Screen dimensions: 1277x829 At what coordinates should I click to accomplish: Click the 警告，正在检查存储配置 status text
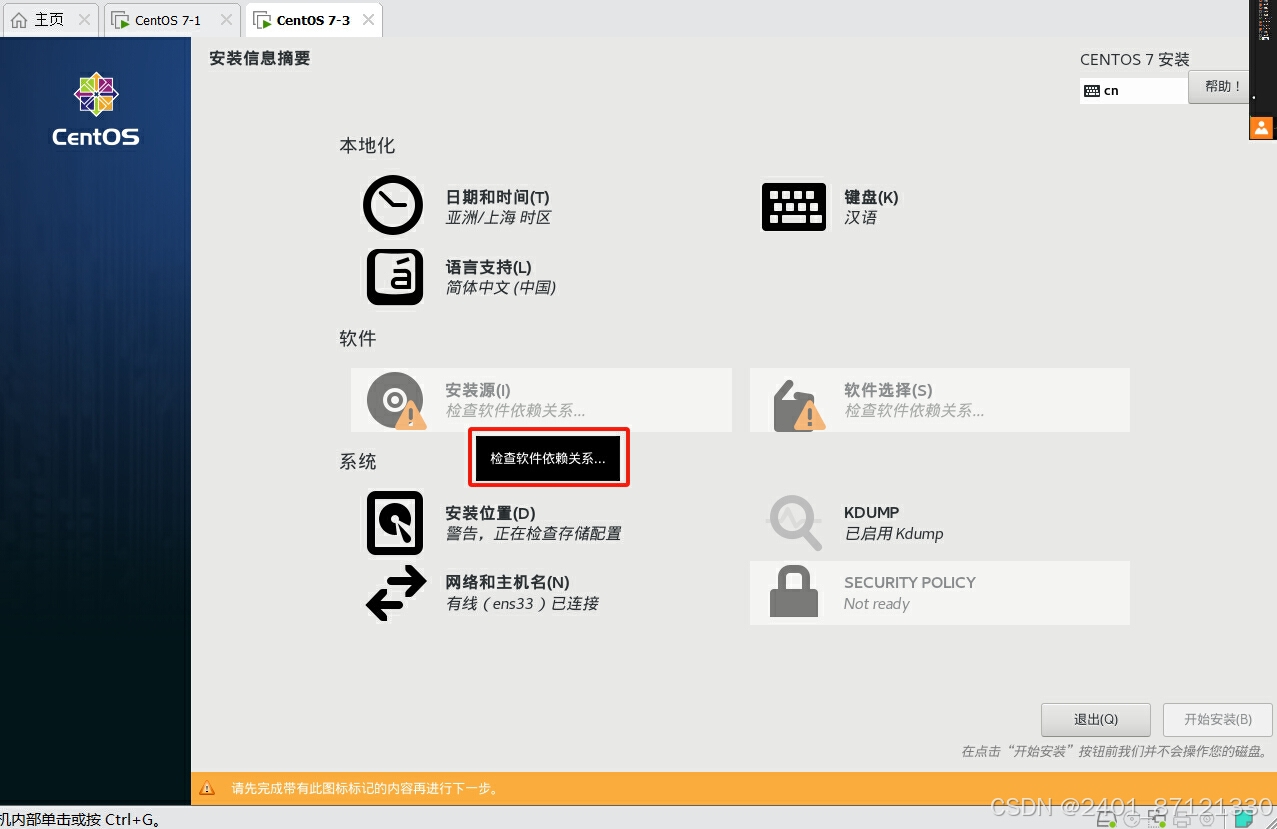pyautogui.click(x=533, y=534)
